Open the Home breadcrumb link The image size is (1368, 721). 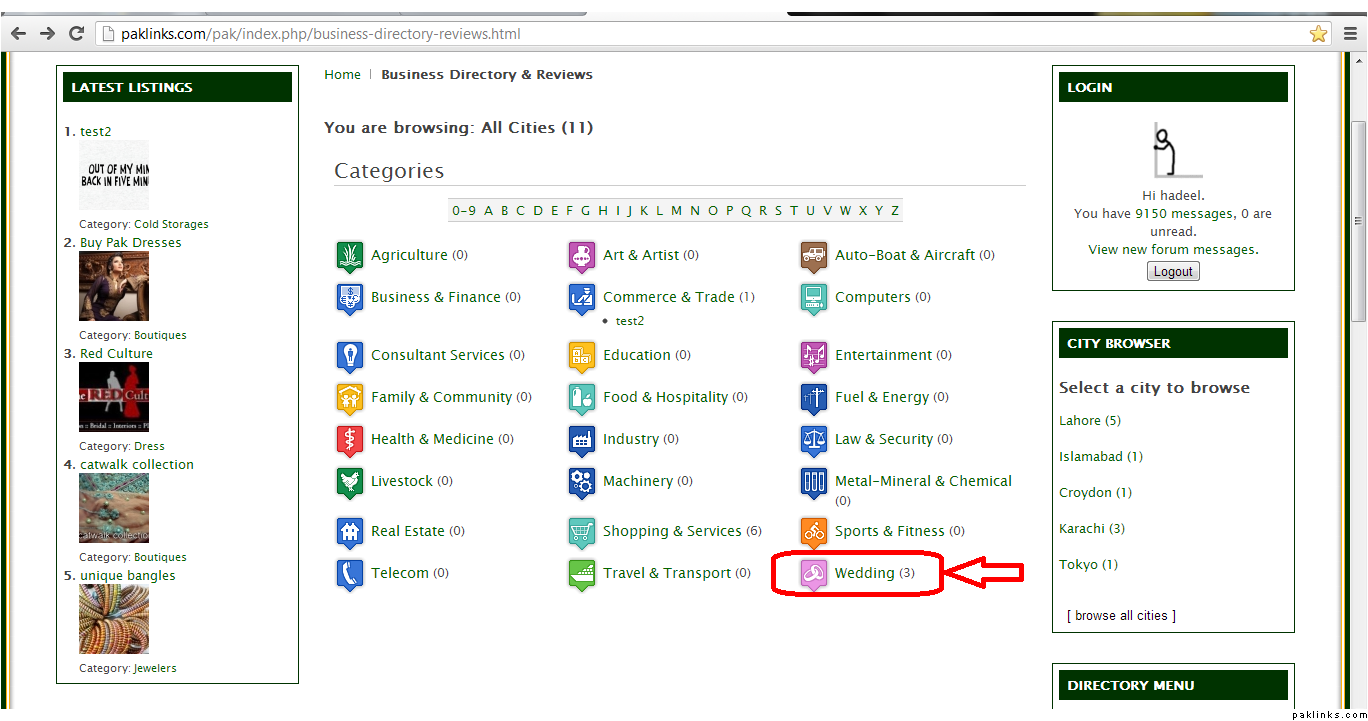point(342,75)
